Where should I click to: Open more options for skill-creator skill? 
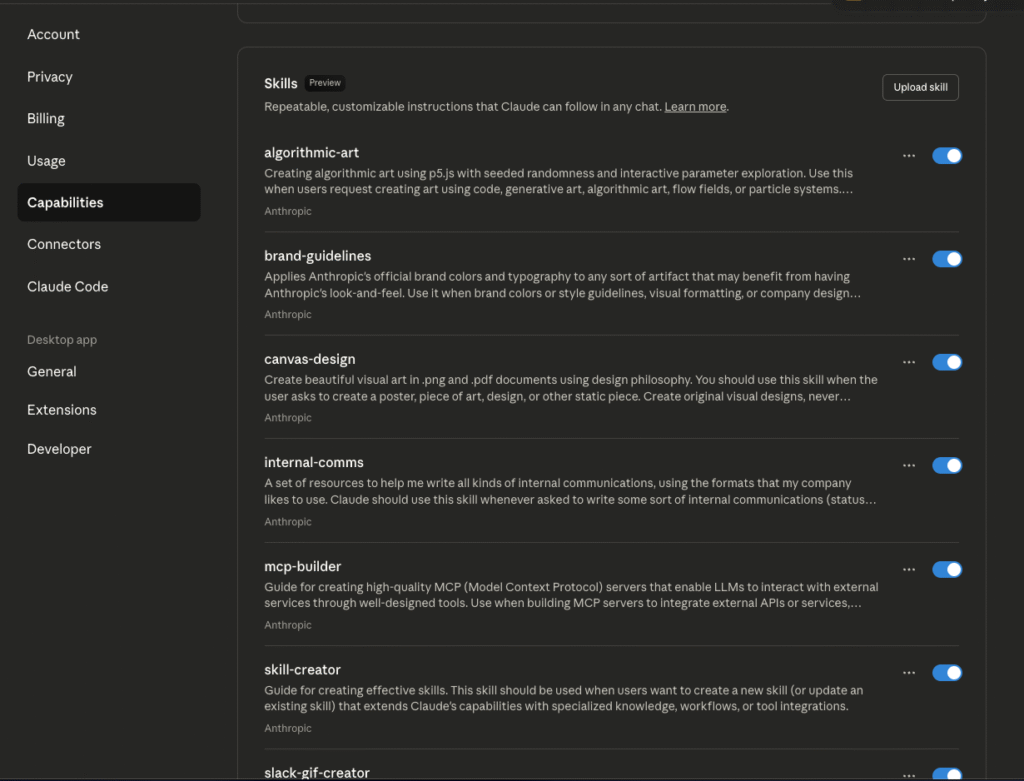908,673
